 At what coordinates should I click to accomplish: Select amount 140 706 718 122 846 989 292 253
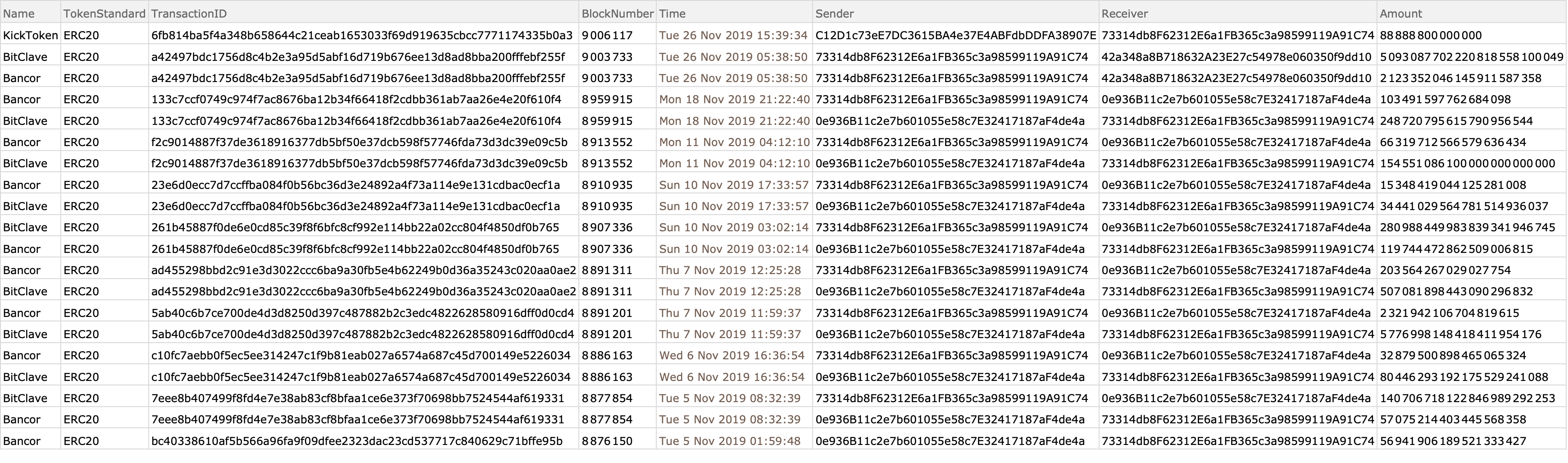(1467, 398)
